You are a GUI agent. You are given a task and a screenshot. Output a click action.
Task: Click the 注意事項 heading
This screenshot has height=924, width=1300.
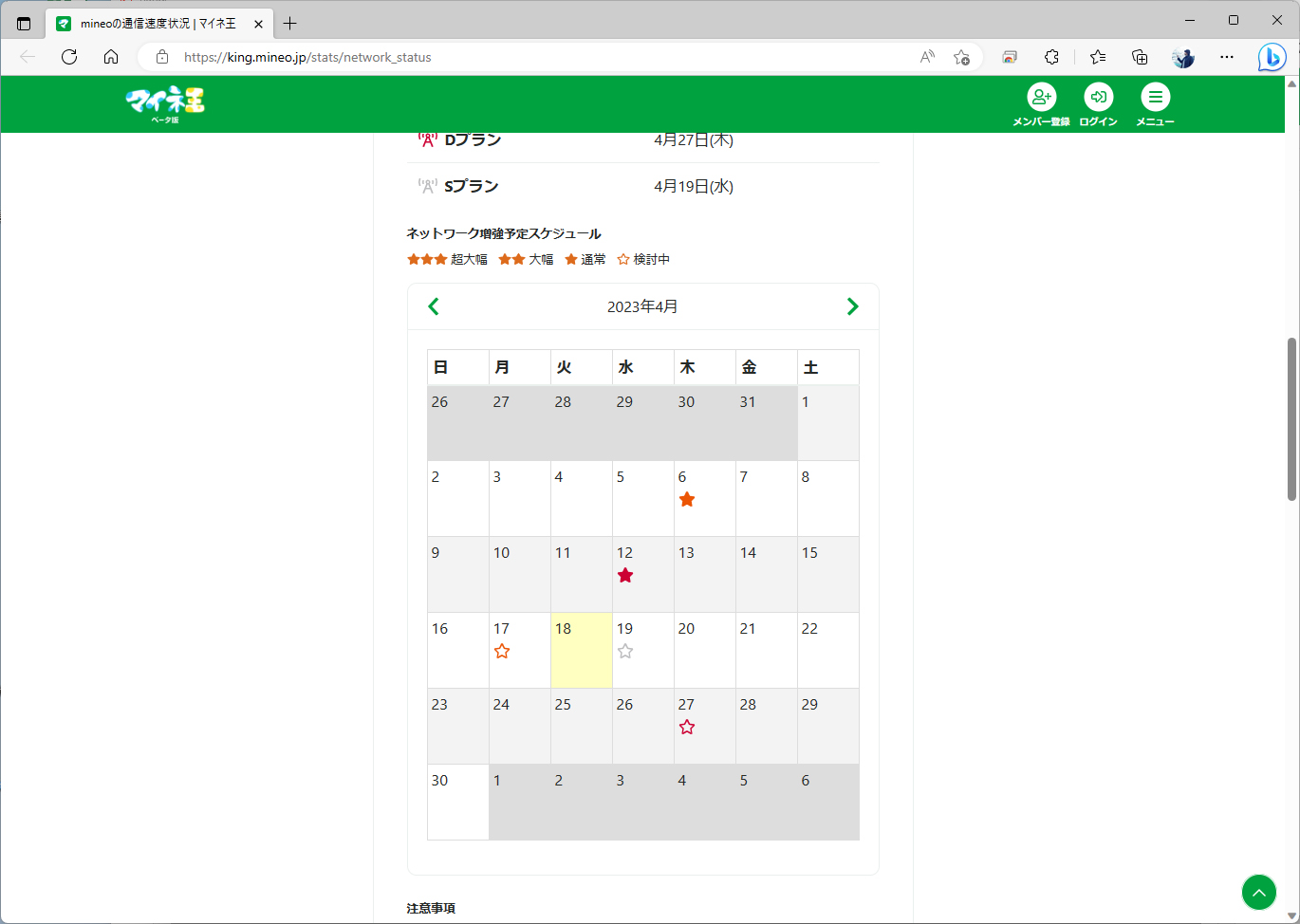tap(431, 908)
